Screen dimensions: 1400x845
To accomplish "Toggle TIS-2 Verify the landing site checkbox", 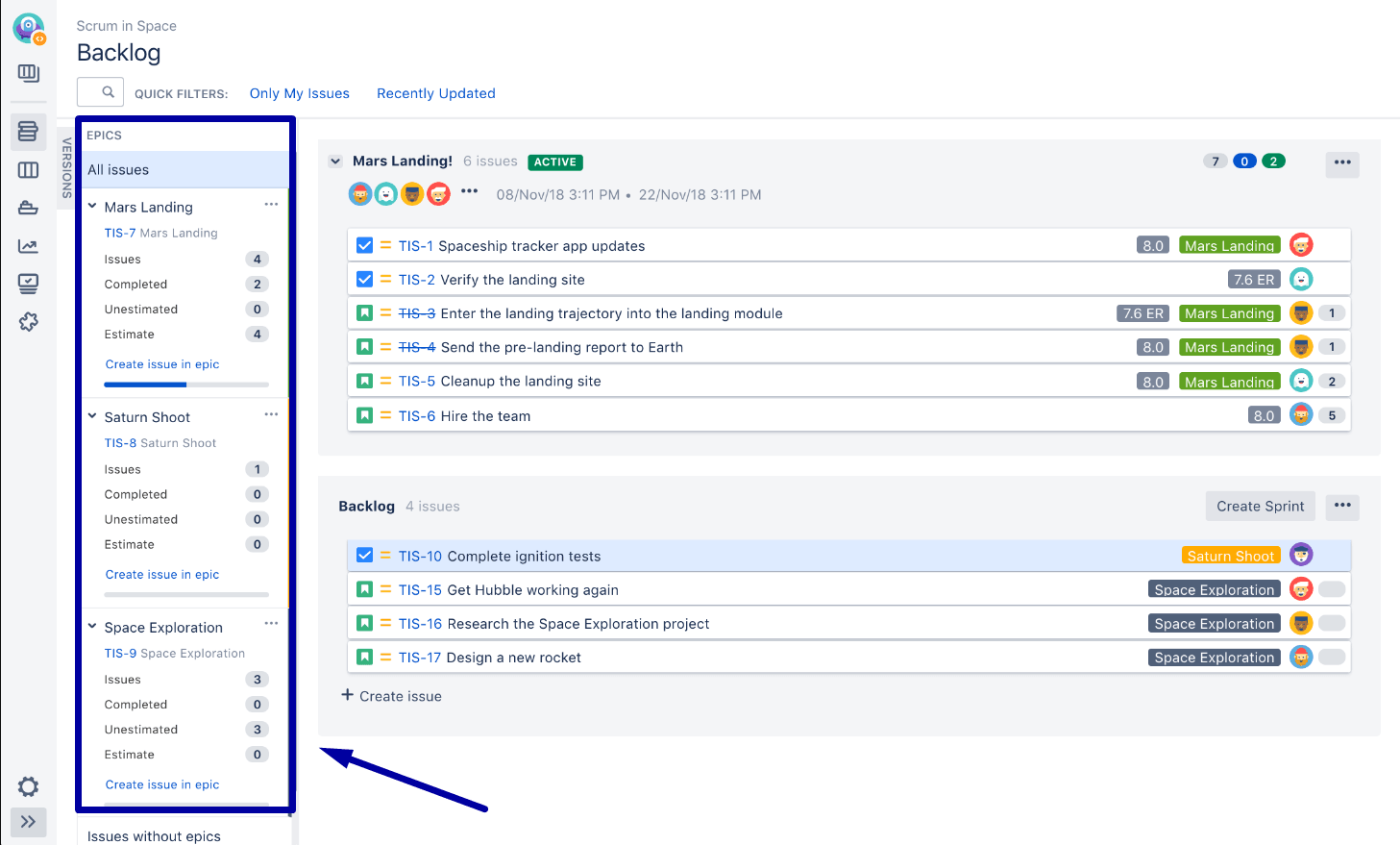I will [x=364, y=279].
